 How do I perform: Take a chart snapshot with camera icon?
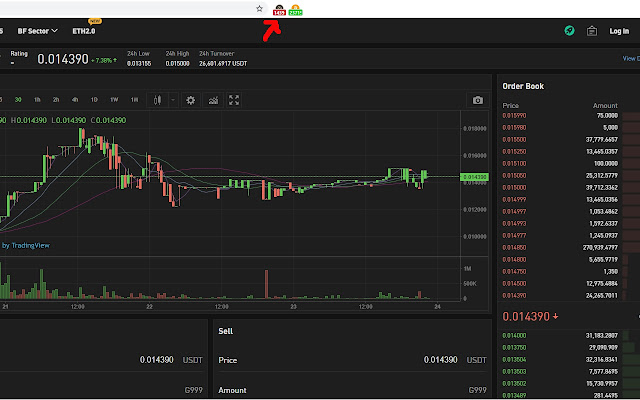click(x=478, y=100)
